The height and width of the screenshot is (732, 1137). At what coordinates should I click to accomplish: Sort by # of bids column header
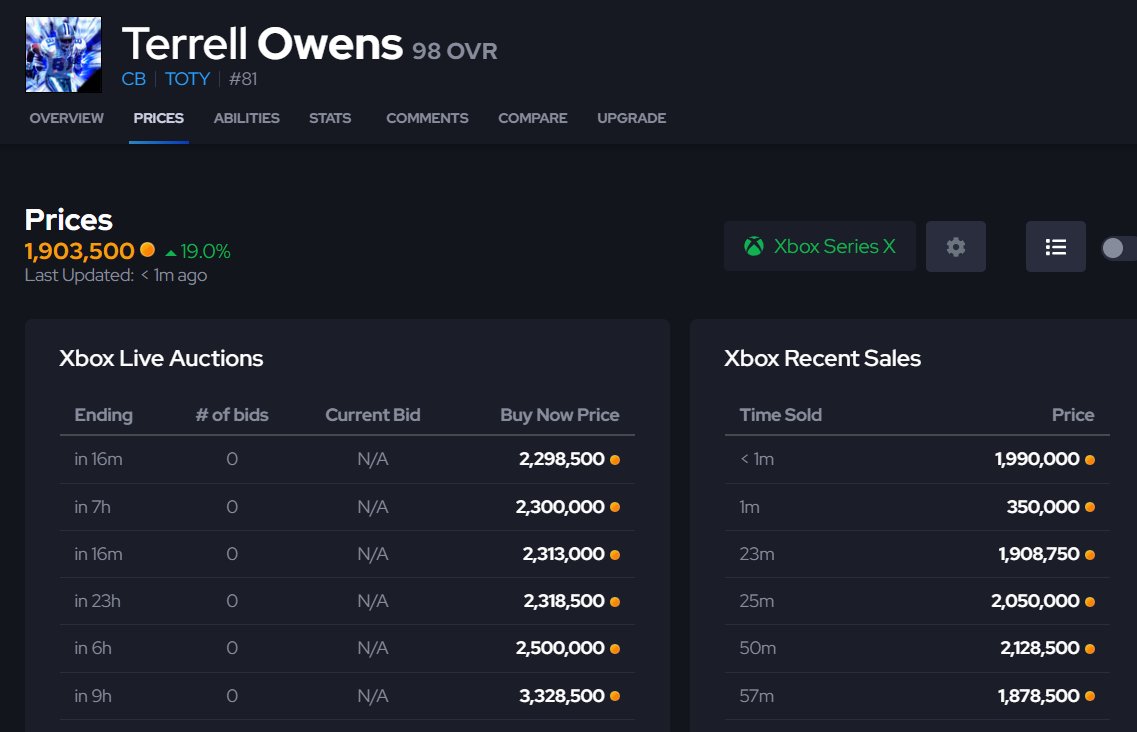[232, 415]
